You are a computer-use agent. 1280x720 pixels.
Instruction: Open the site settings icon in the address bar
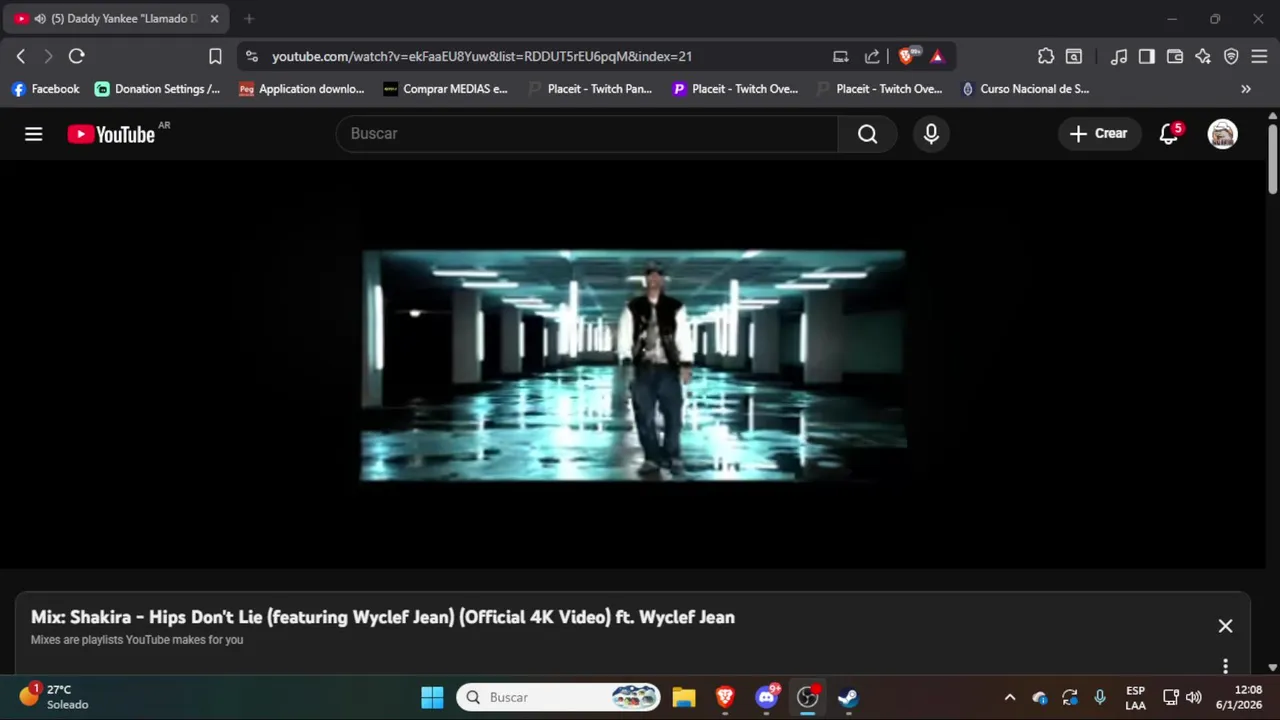pyautogui.click(x=251, y=57)
